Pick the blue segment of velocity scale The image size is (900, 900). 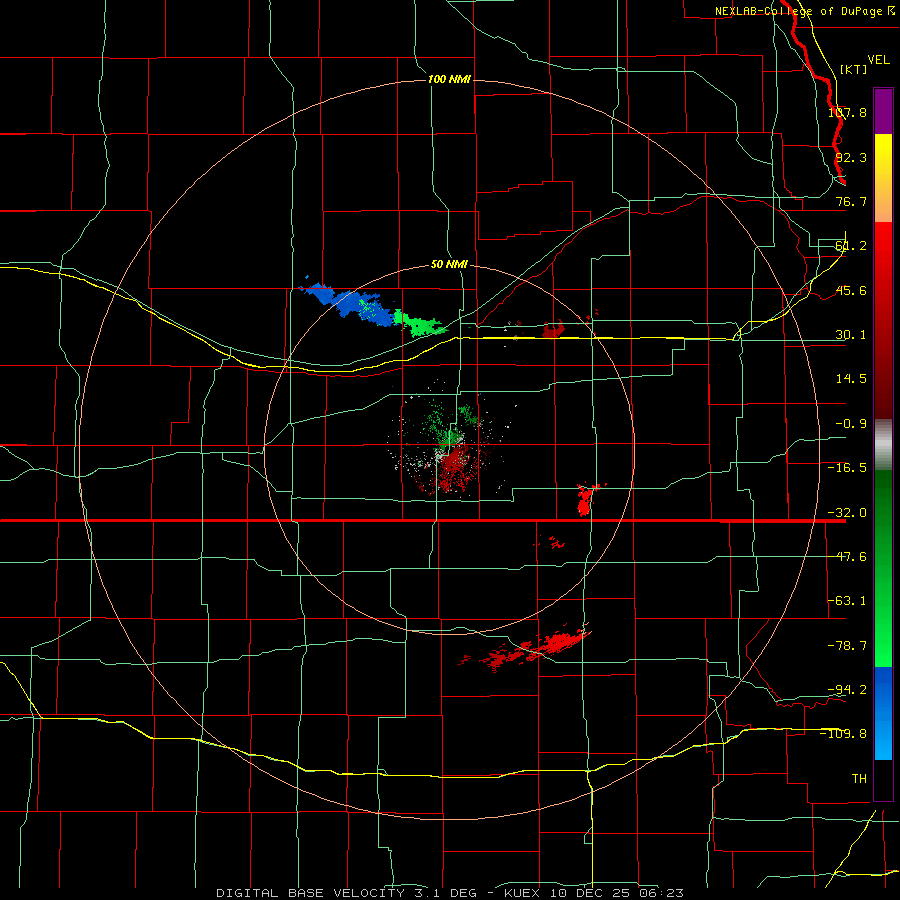click(883, 713)
